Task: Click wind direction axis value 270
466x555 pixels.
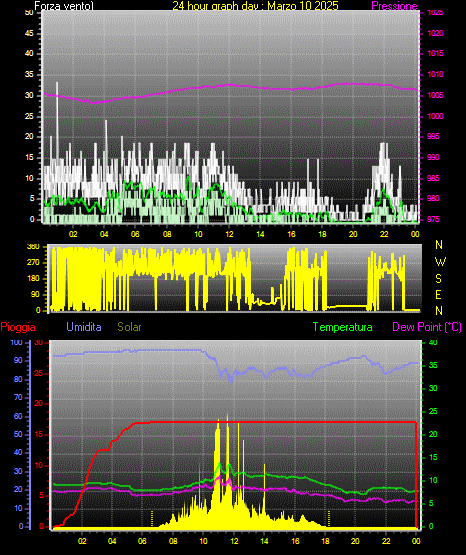Action: pos(33,263)
